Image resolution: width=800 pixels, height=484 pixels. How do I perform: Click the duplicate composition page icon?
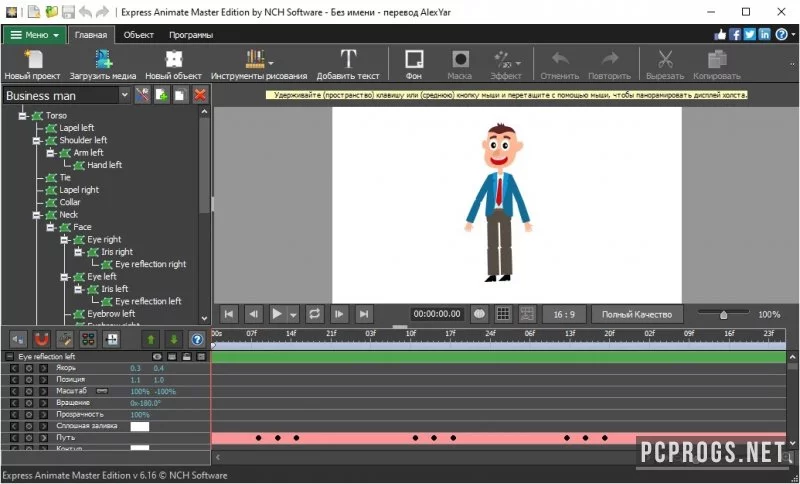pyautogui.click(x=181, y=95)
